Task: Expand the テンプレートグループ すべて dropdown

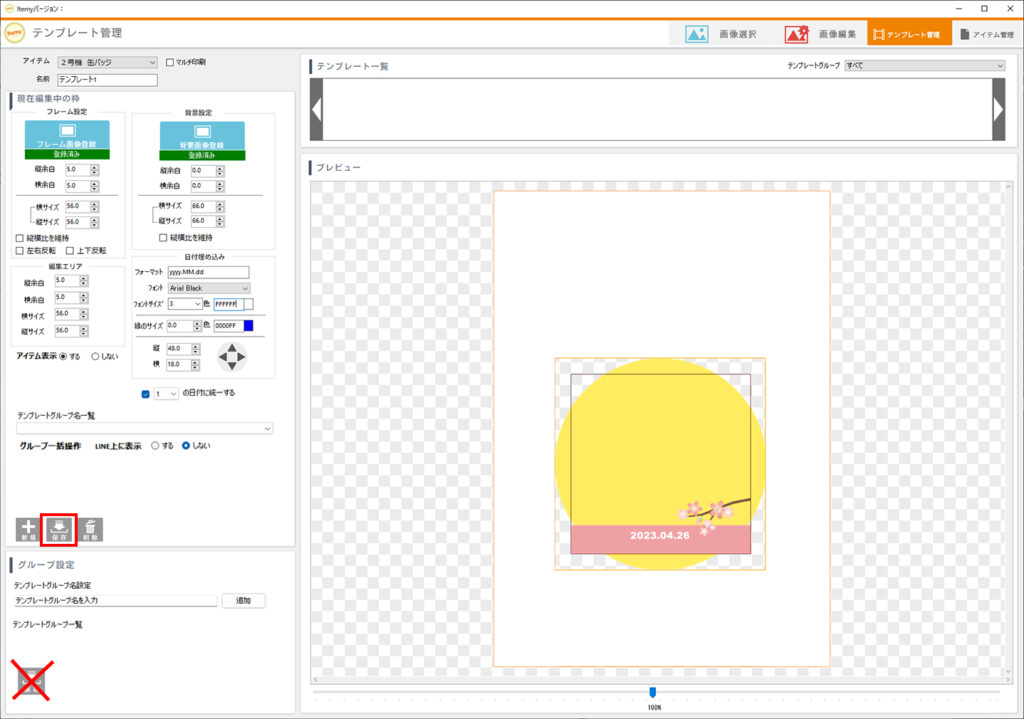Action: 924,65
